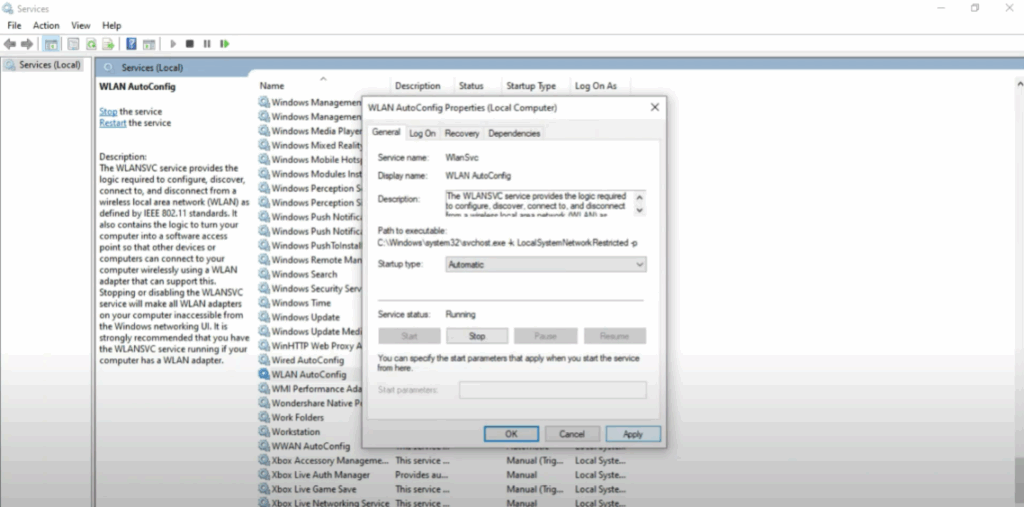Select the Workstation service gear icon
1024x507 pixels.
pyautogui.click(x=264, y=431)
